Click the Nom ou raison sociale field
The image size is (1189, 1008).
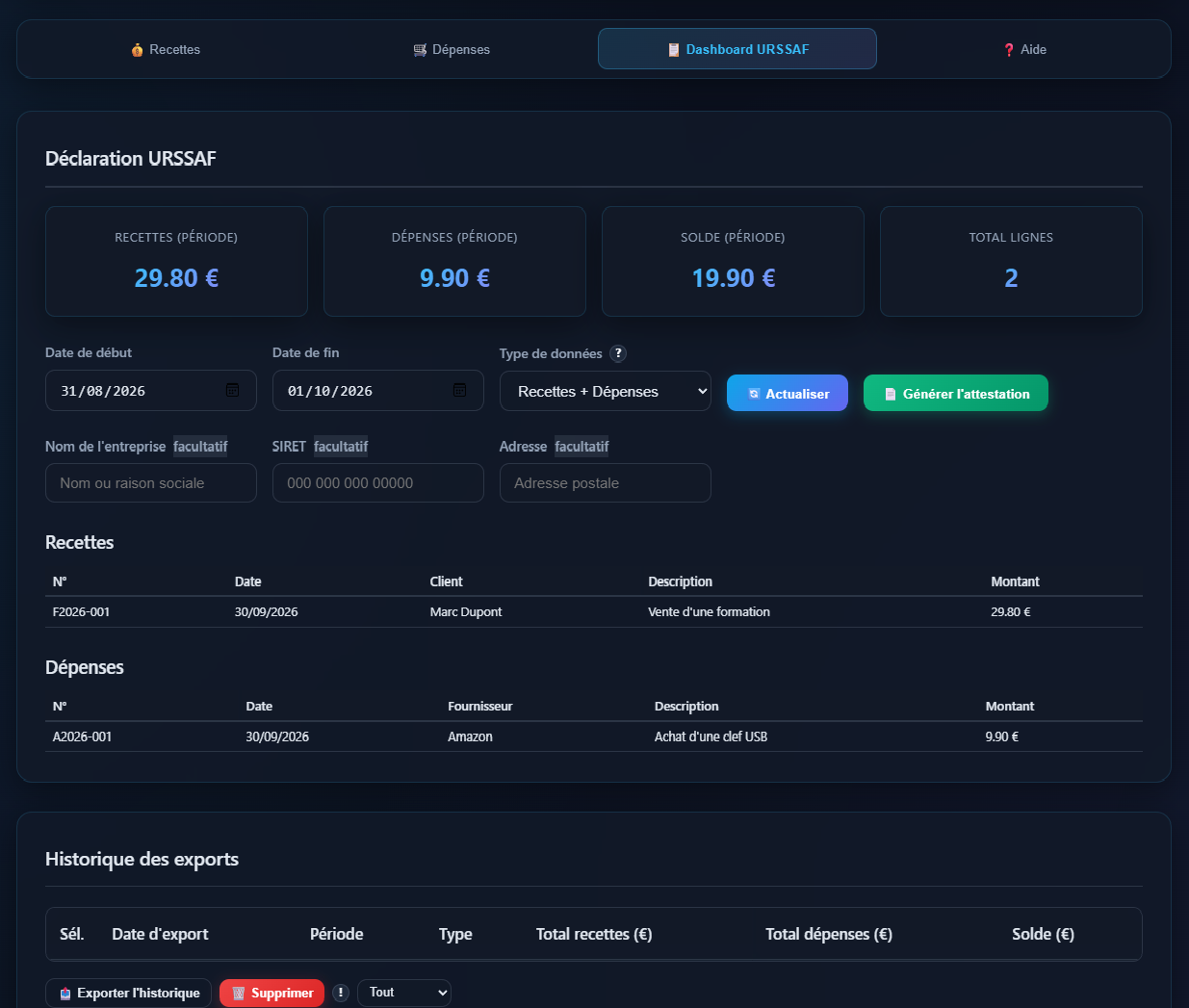click(151, 483)
